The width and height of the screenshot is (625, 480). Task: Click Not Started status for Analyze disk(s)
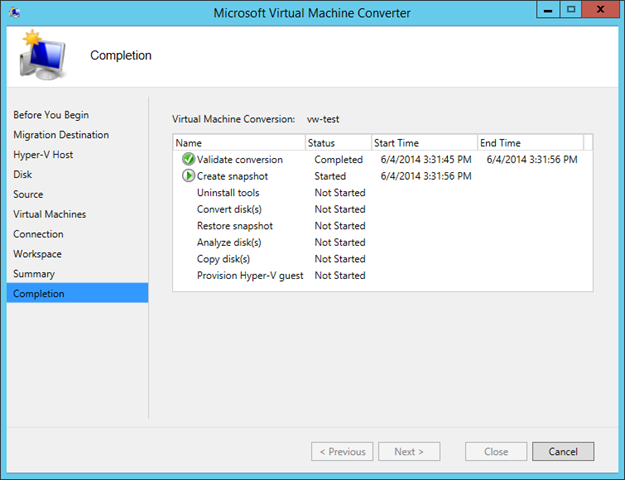[340, 242]
